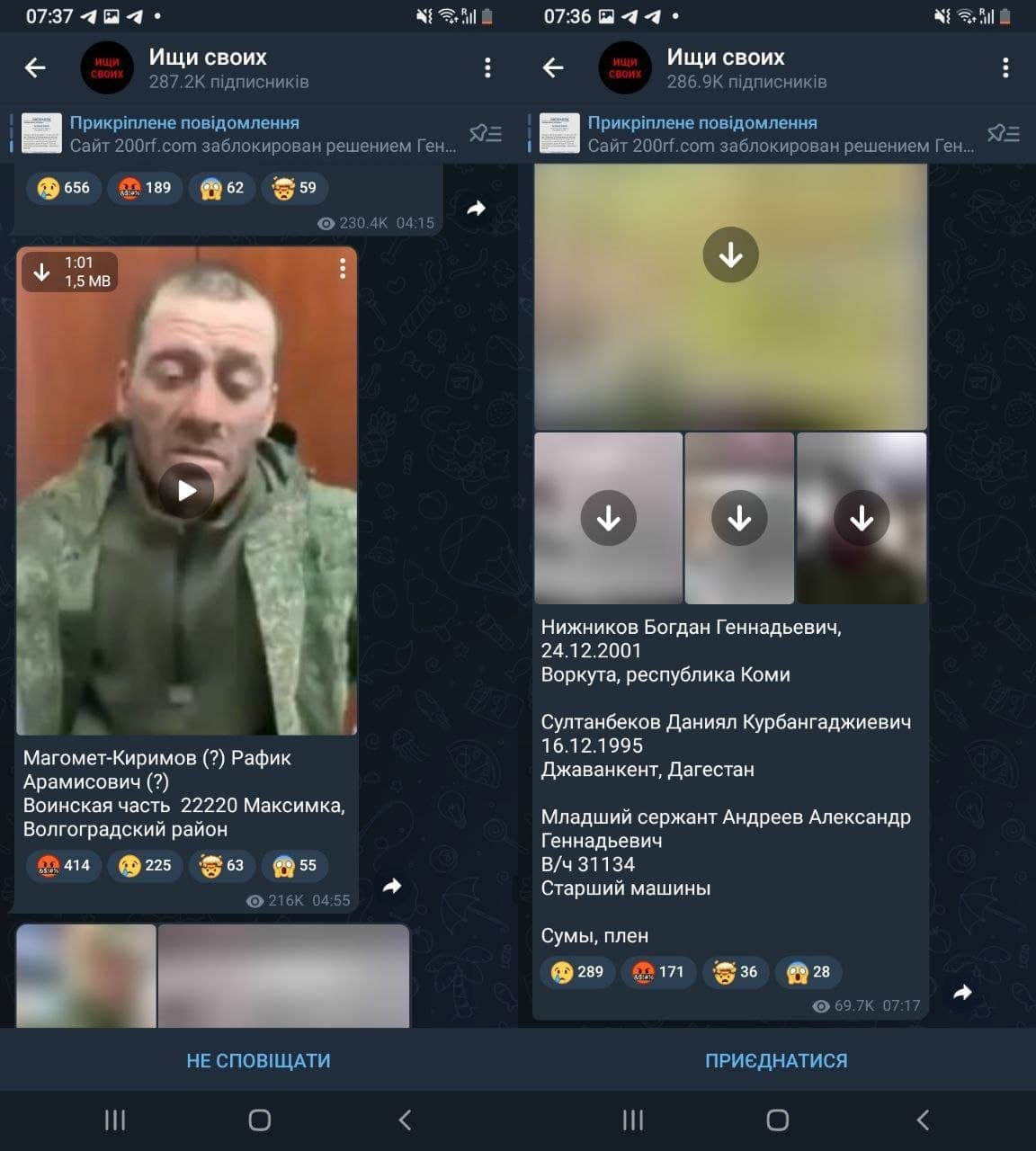
Task: Play the 1:01 video message
Action: [x=186, y=490]
